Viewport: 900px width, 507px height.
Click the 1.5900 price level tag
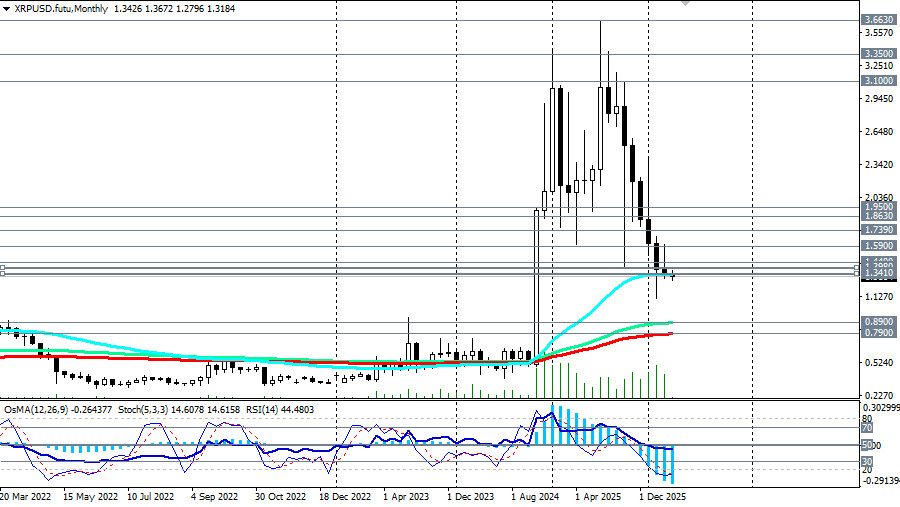click(879, 246)
